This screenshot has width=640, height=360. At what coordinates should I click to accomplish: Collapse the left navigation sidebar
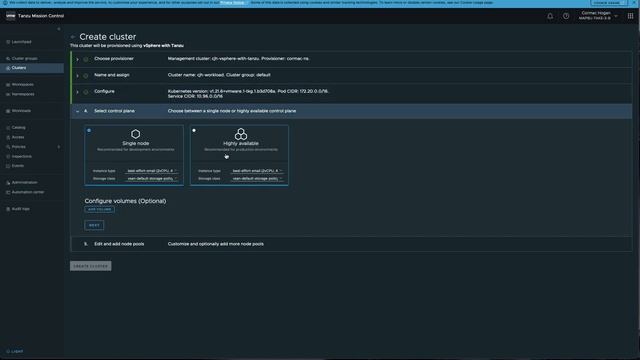tap(59, 29)
